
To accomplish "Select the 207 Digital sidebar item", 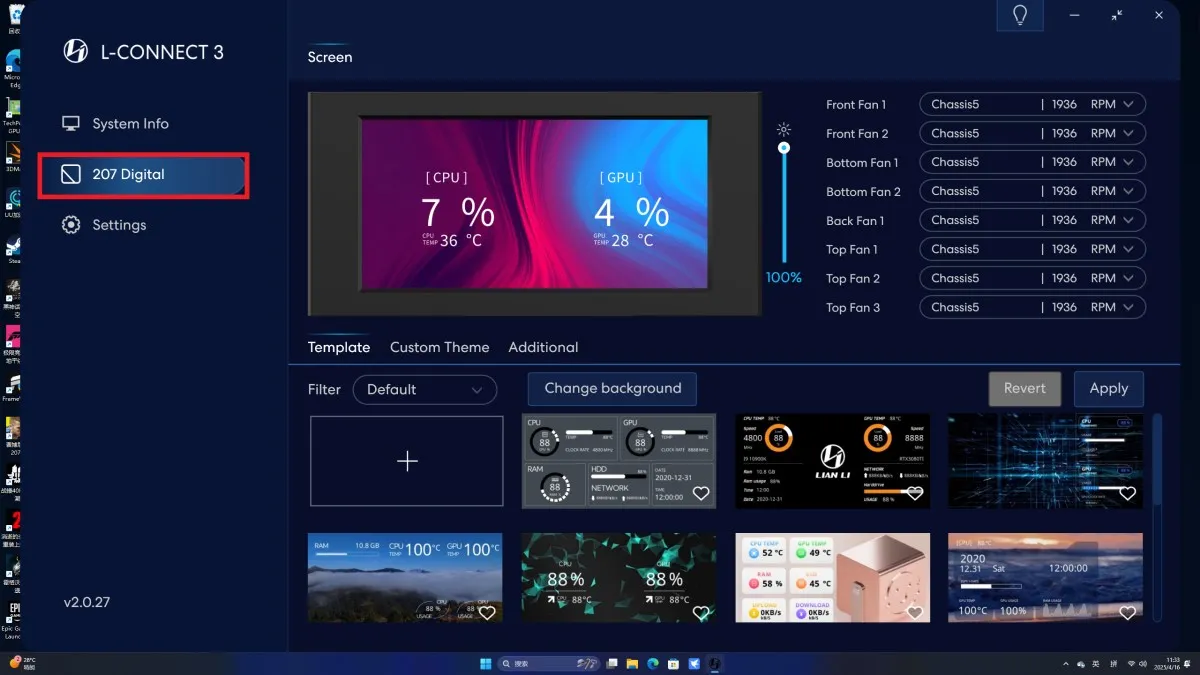I will 143,175.
